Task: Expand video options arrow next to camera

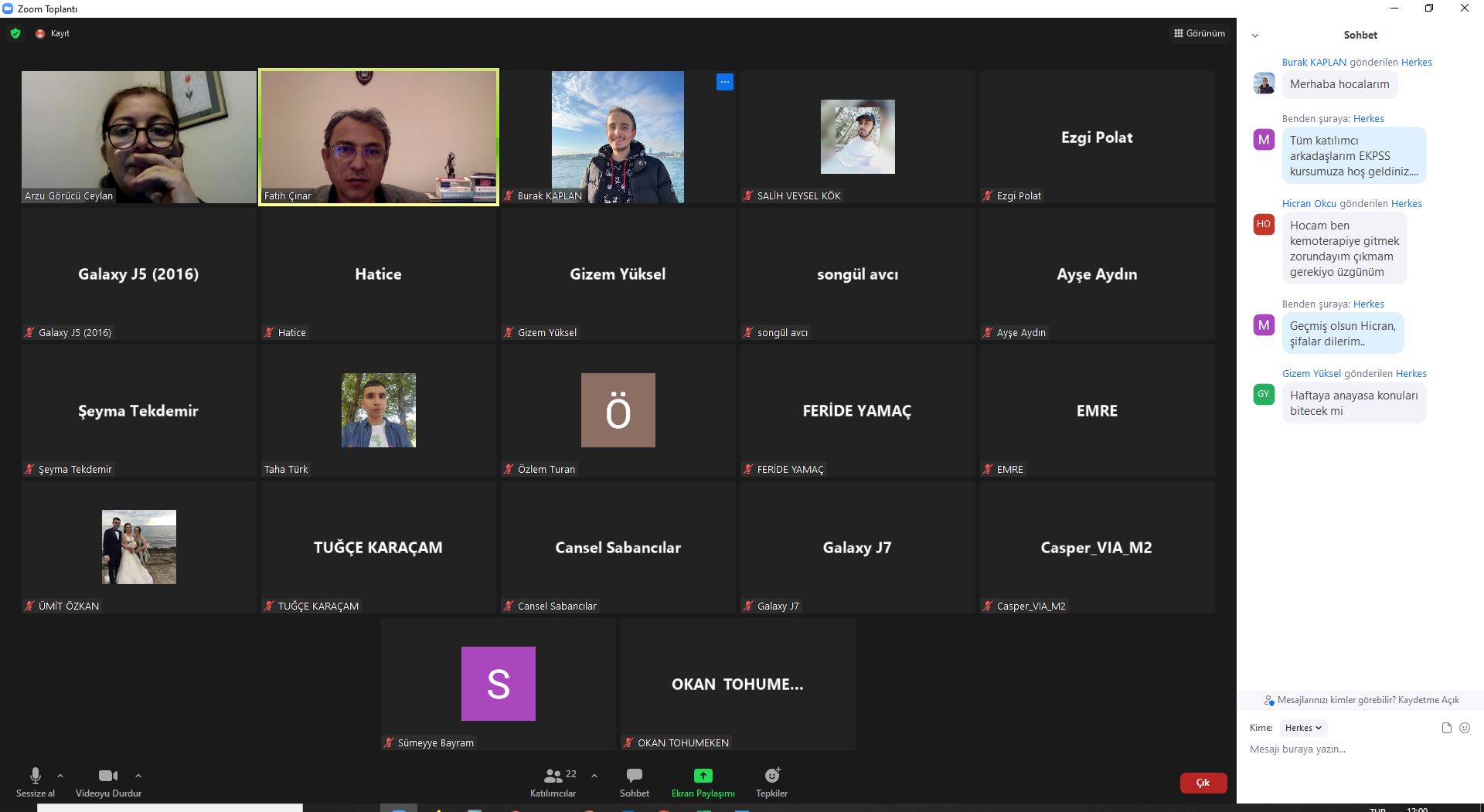Action: click(x=138, y=776)
